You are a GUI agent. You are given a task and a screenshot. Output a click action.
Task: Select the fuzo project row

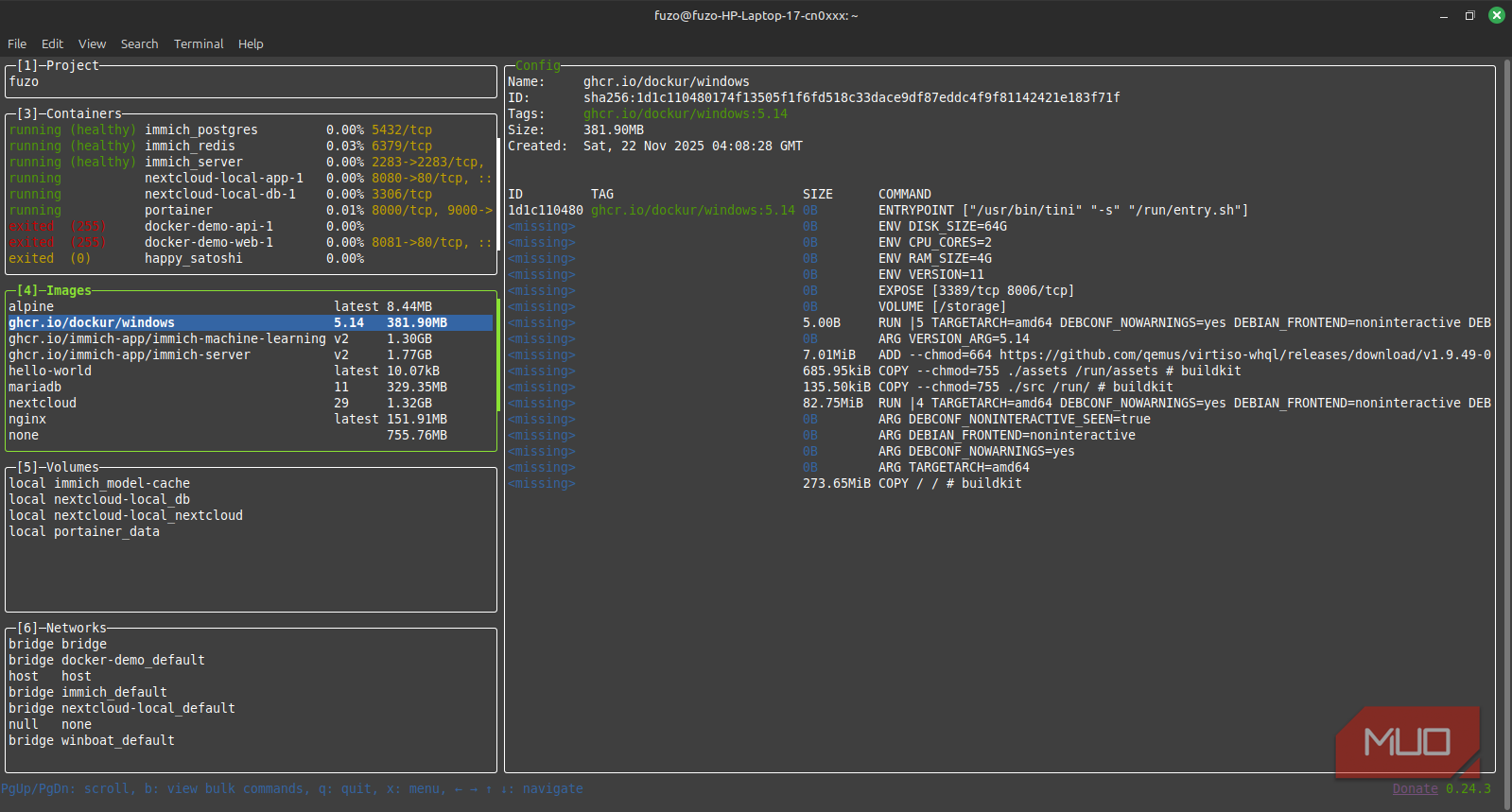(x=251, y=81)
